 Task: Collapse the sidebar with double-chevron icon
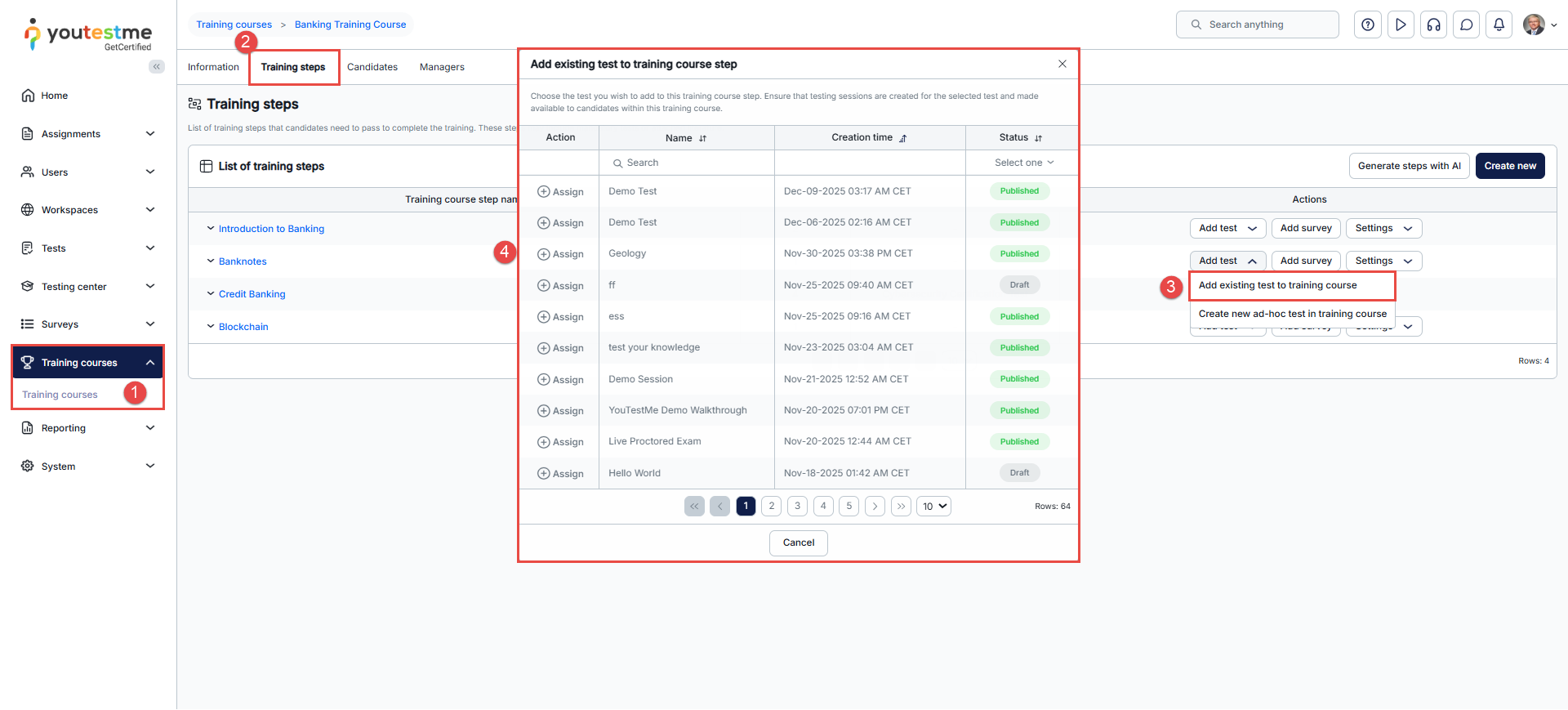156,67
